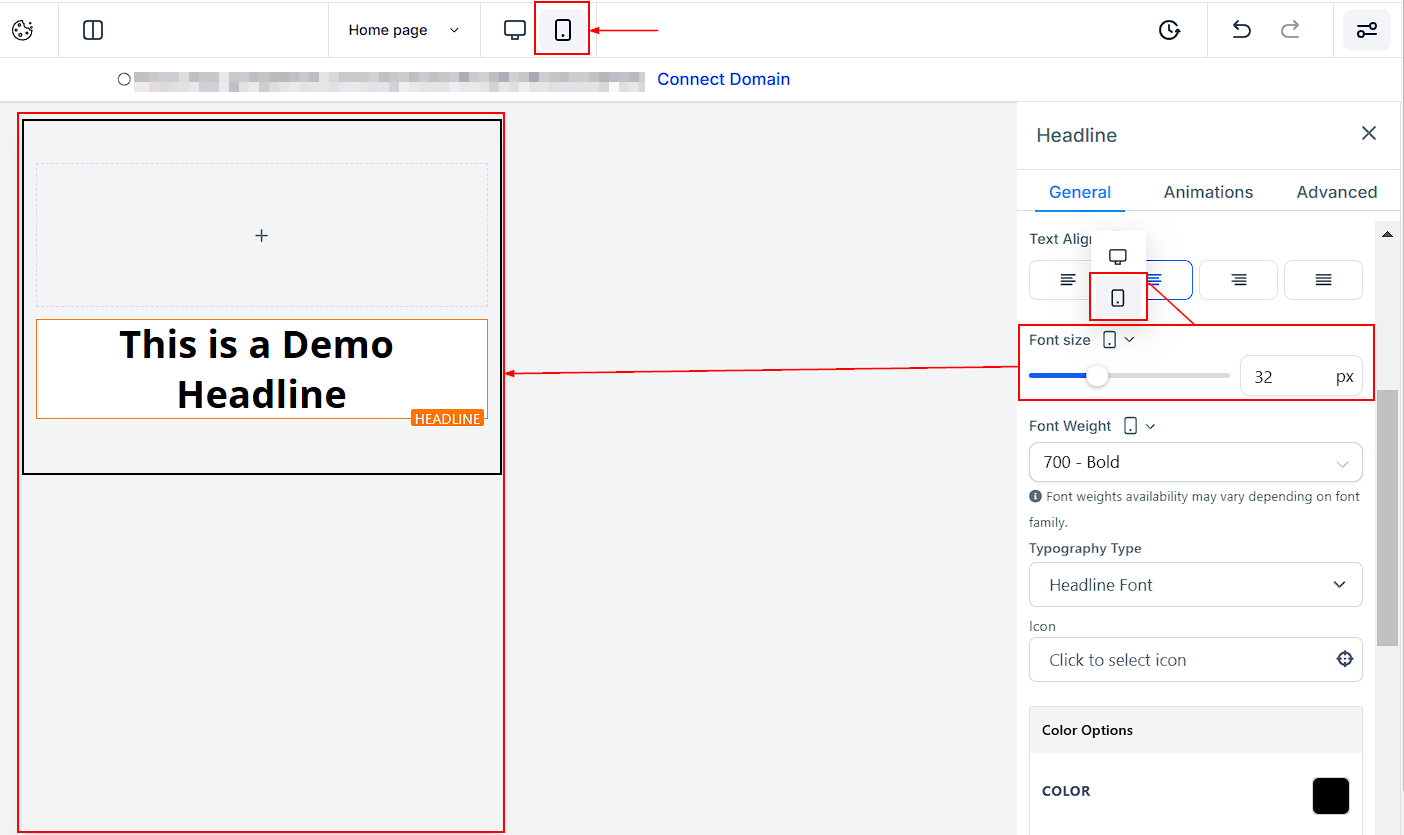This screenshot has width=1404, height=835.
Task: Switch to mobile view in top toolbar
Action: 563,30
